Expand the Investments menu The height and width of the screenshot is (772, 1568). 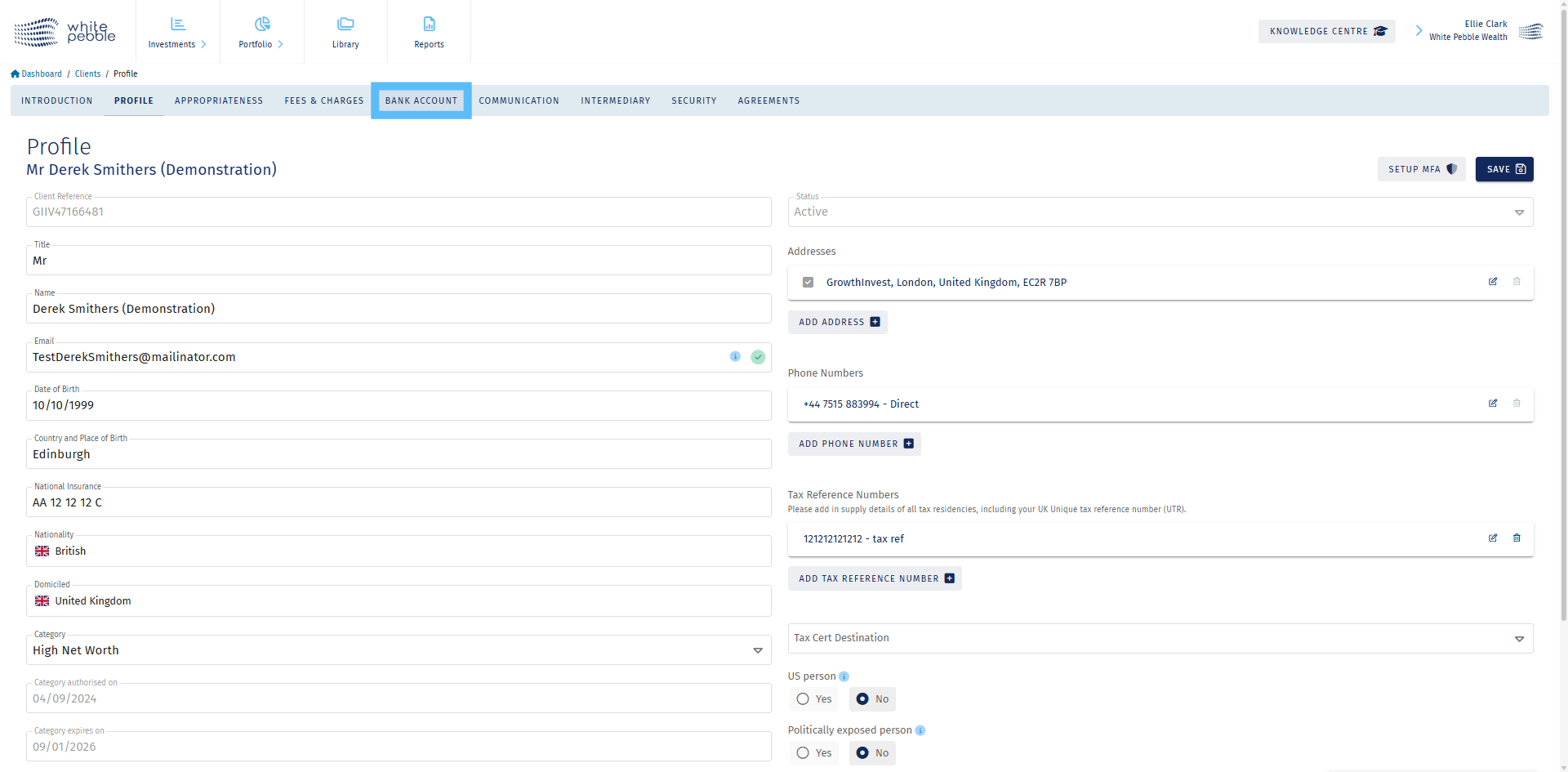(x=177, y=32)
